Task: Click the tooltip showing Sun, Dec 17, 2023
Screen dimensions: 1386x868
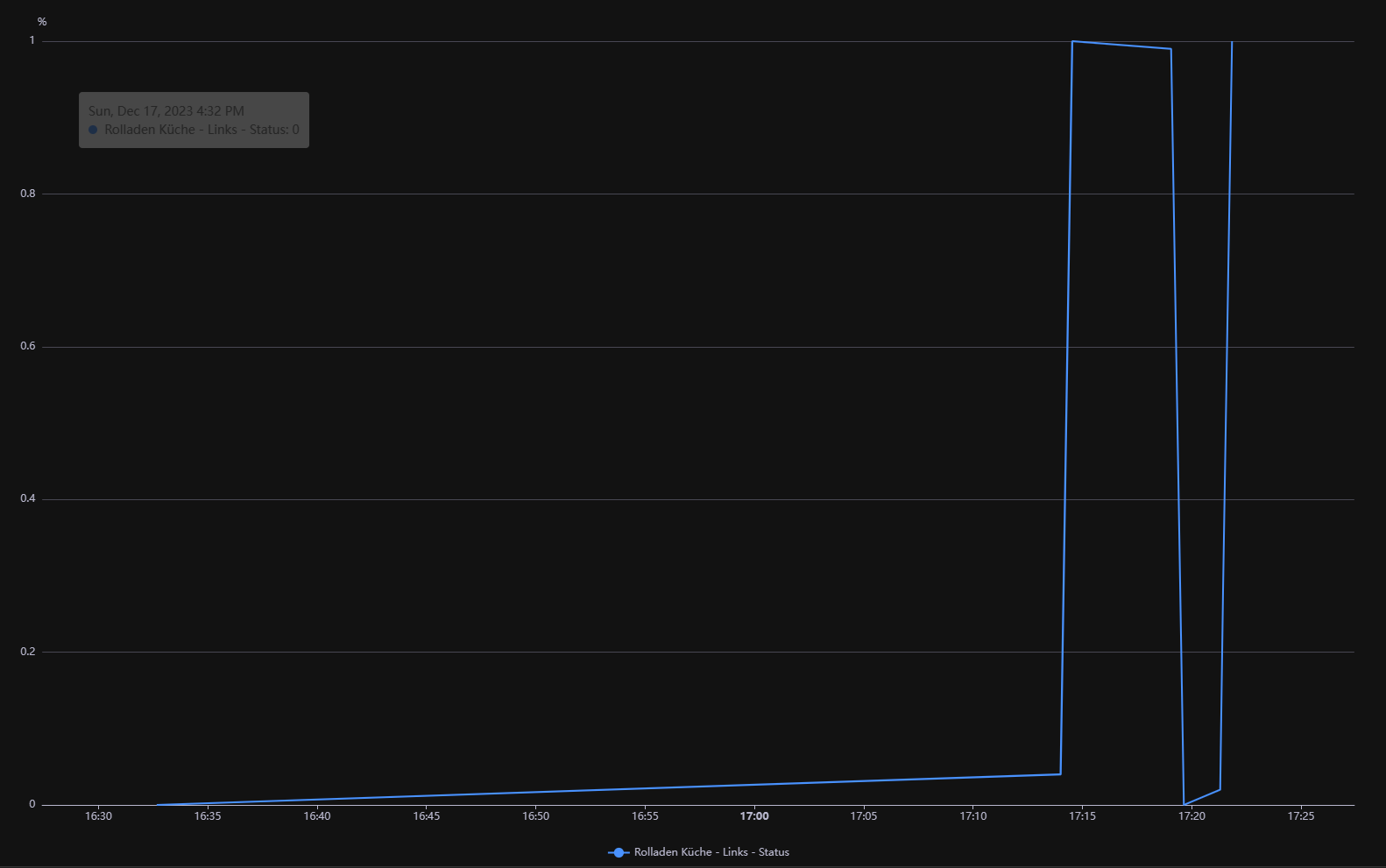Action: click(194, 120)
